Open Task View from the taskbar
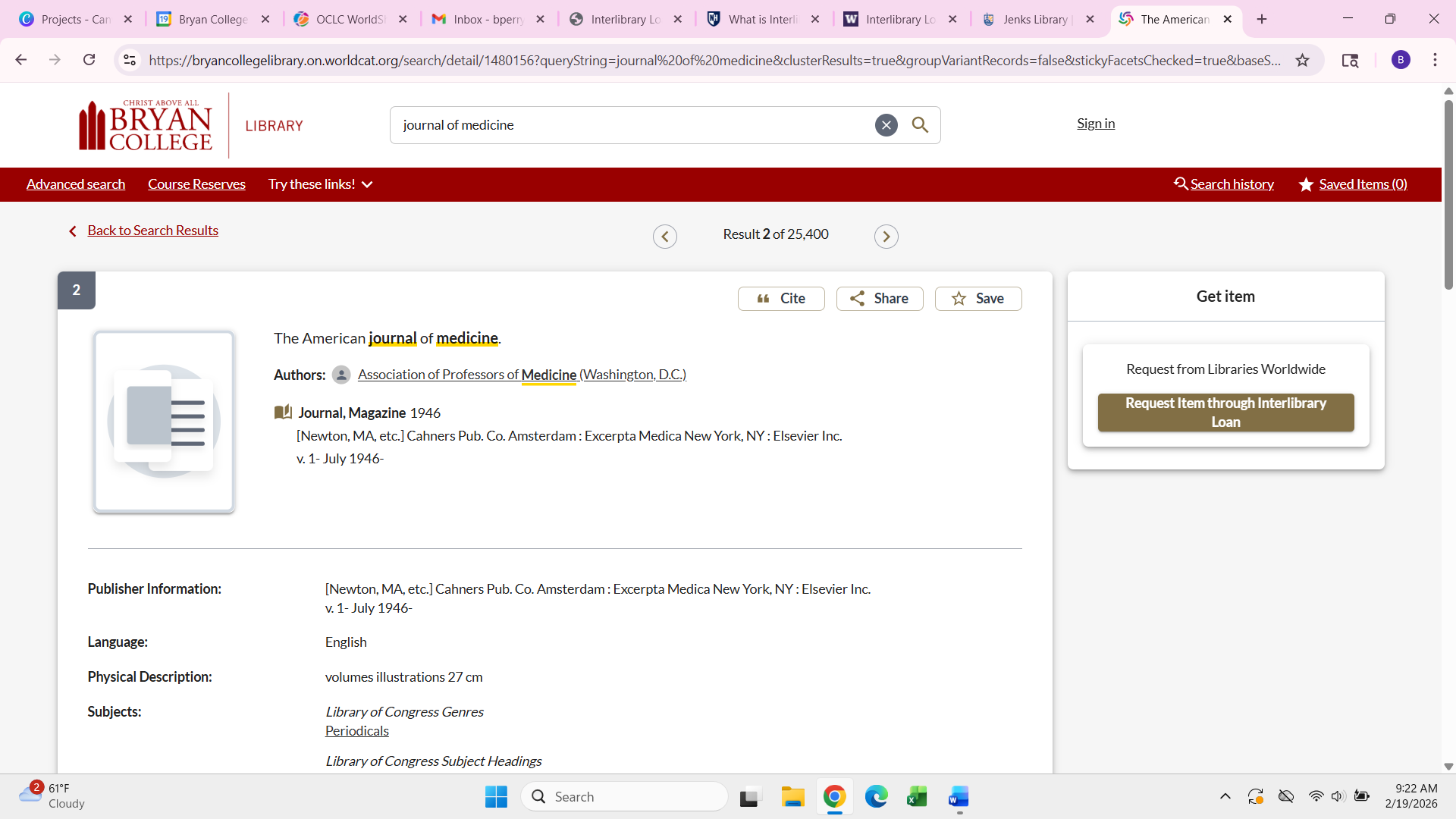 tap(750, 797)
